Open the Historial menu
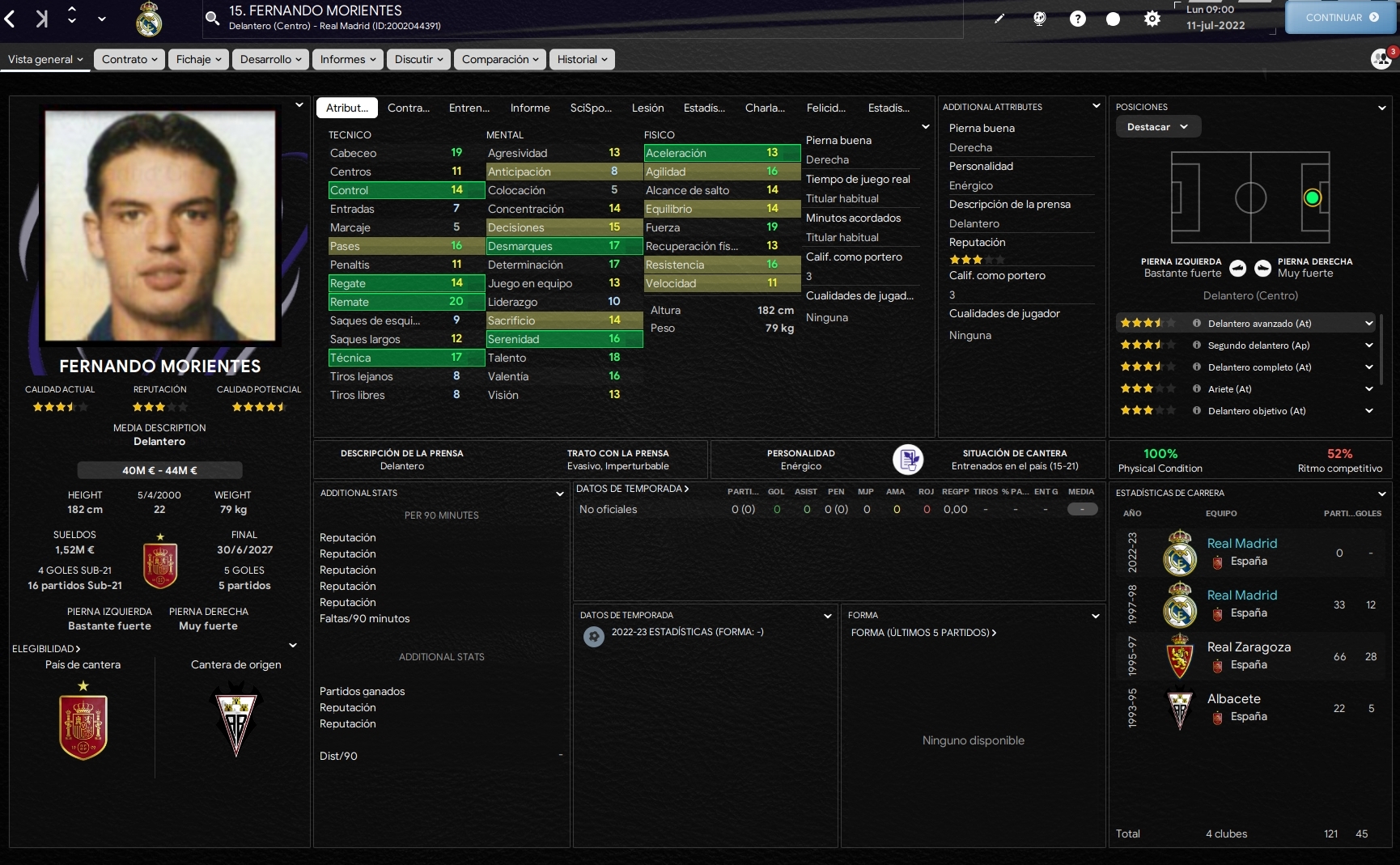Screen dimensions: 1400x865 click(x=582, y=60)
